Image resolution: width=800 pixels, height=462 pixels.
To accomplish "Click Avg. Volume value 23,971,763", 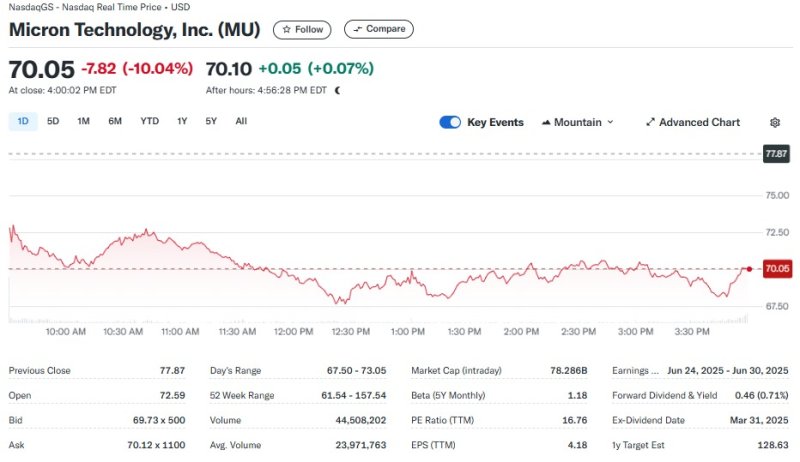I will pos(361,445).
